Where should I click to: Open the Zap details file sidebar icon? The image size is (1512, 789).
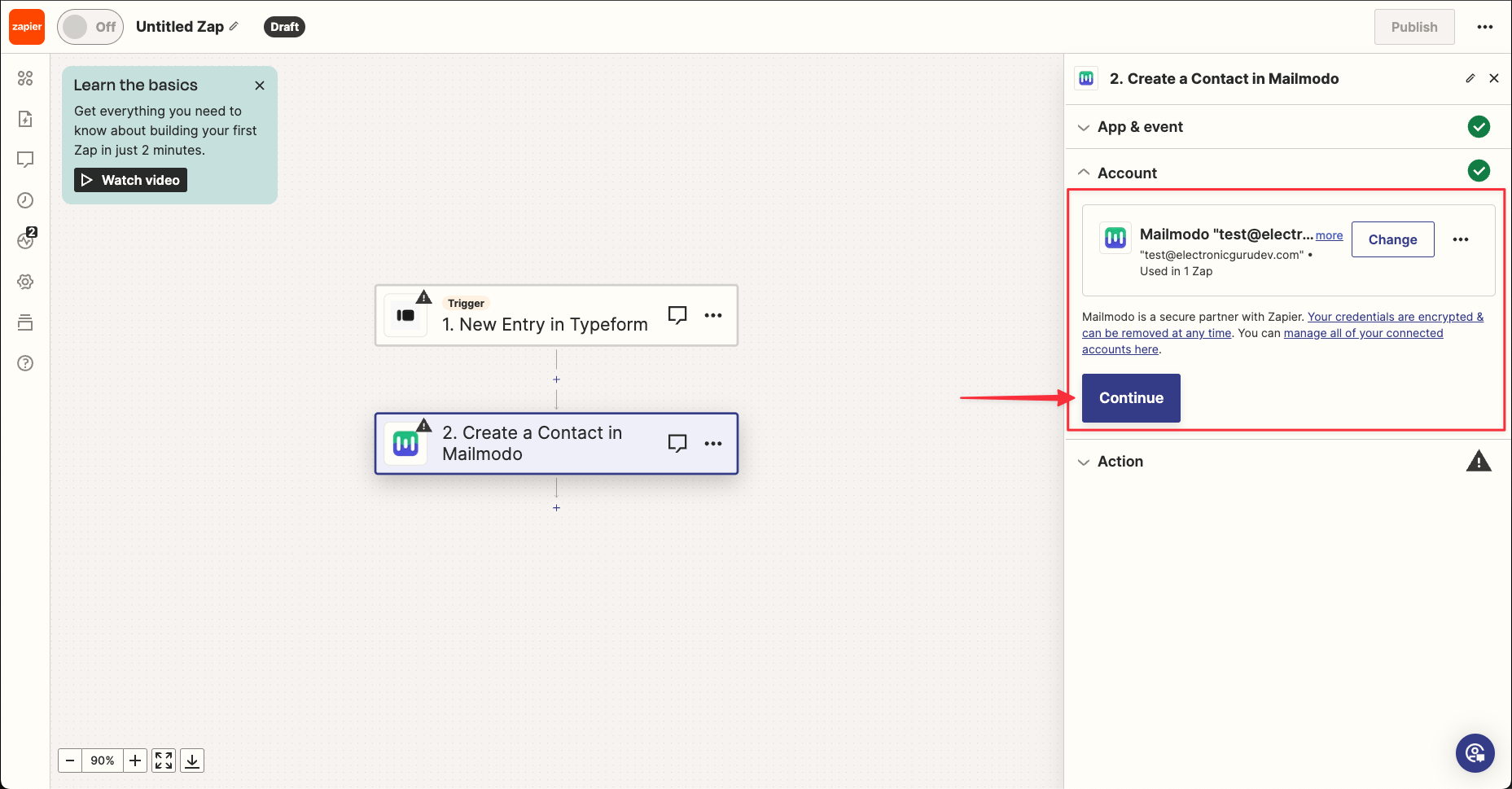click(x=25, y=119)
